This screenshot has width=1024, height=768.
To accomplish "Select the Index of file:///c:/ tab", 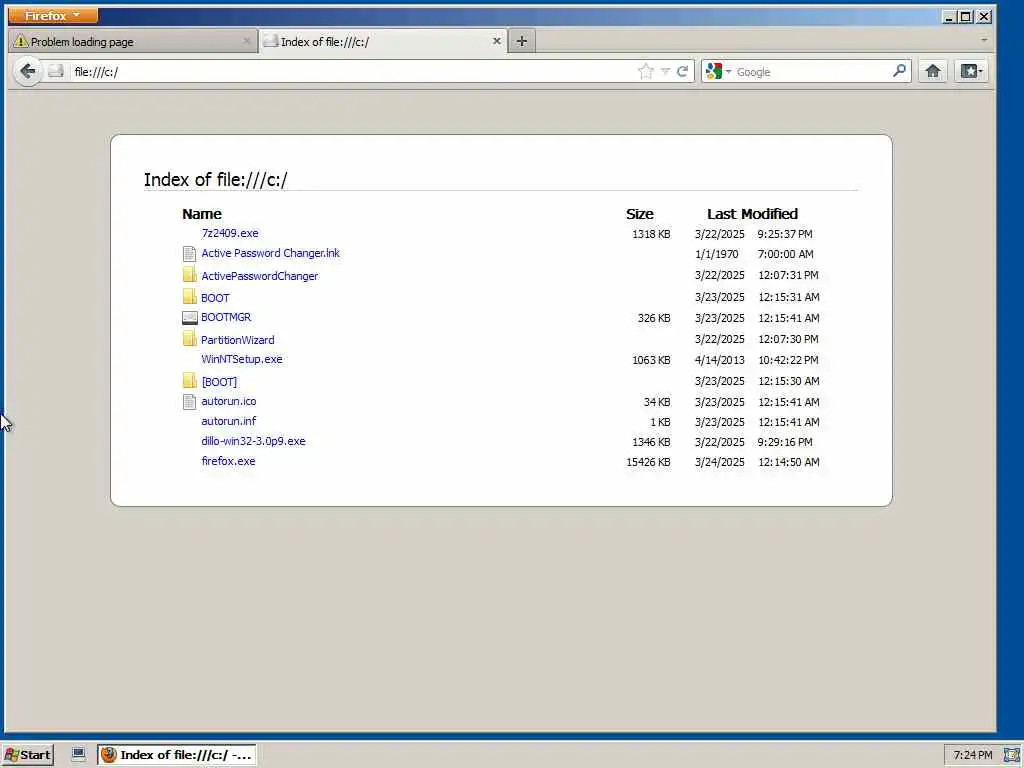I will pos(383,41).
